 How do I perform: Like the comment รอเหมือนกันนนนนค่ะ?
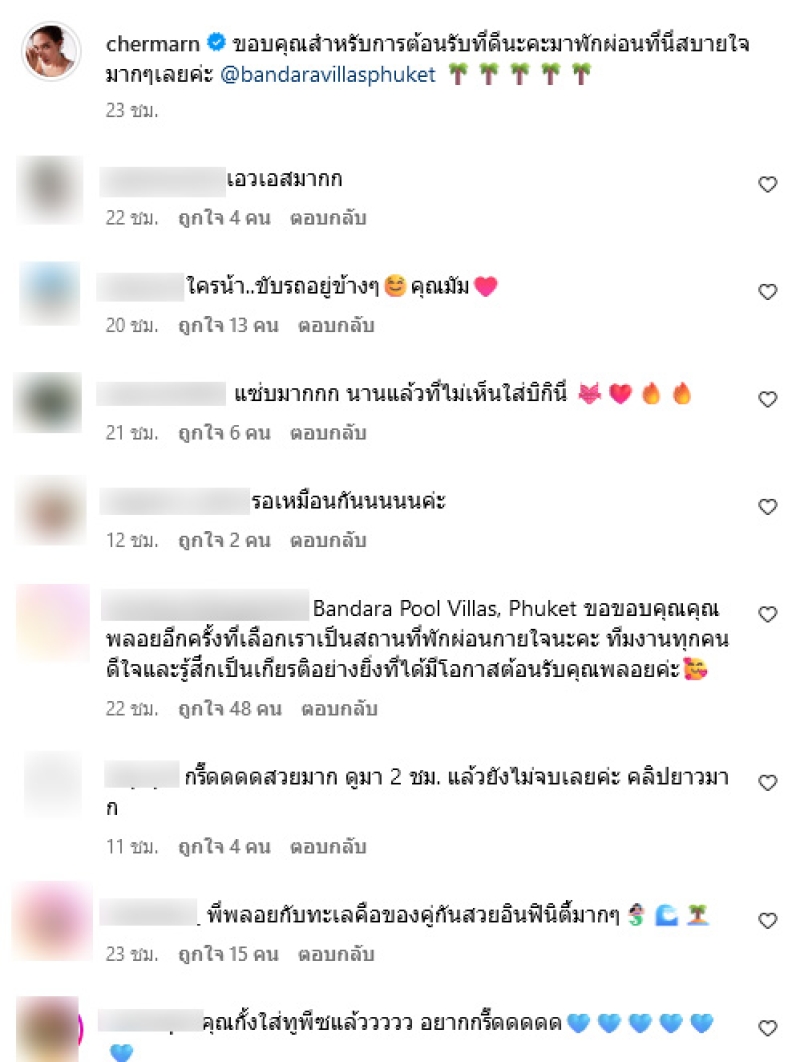tap(767, 507)
